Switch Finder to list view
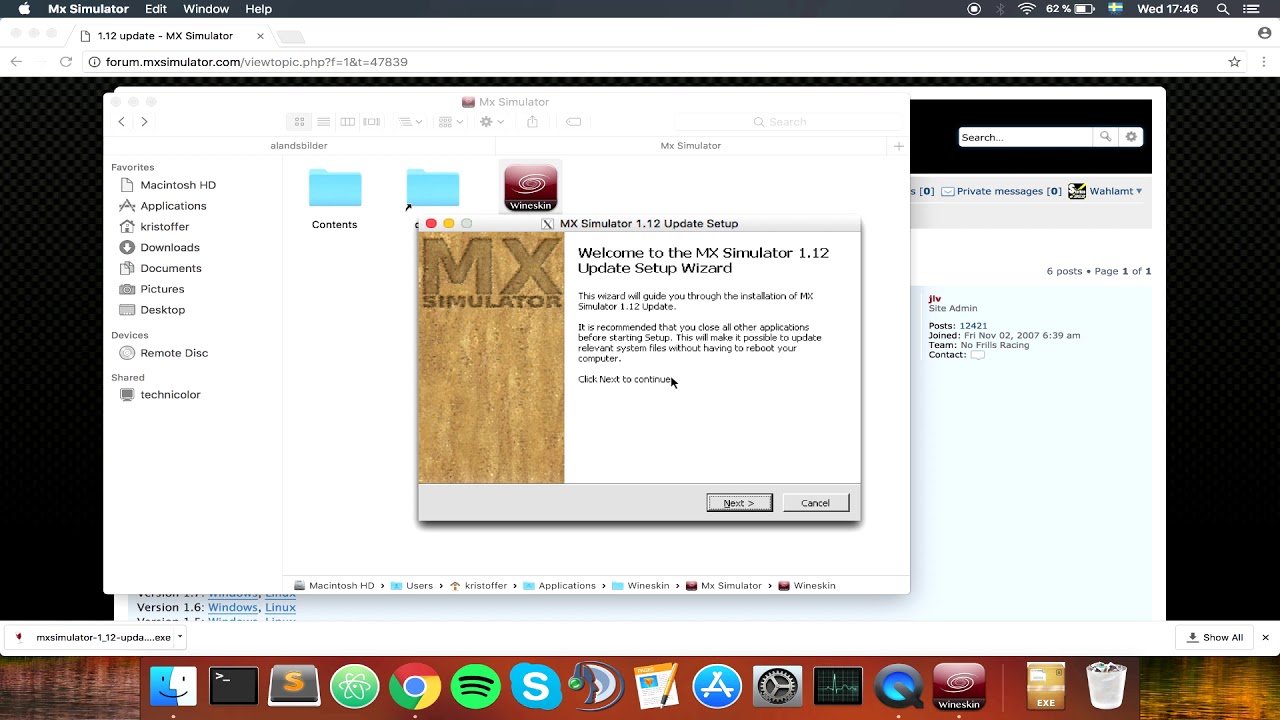1280x720 pixels. click(x=323, y=121)
